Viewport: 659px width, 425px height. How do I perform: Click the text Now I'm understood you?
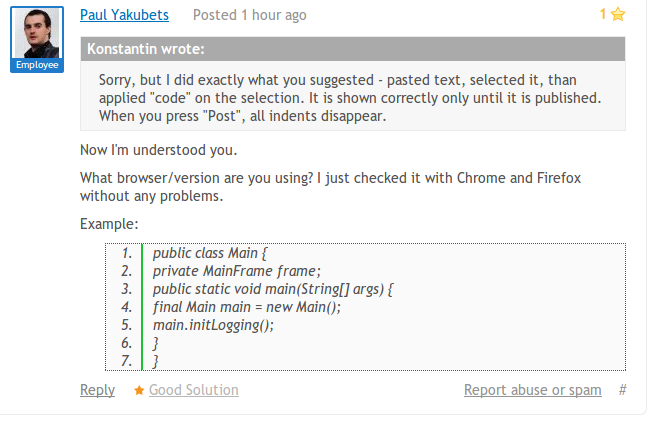pyautogui.click(x=158, y=150)
